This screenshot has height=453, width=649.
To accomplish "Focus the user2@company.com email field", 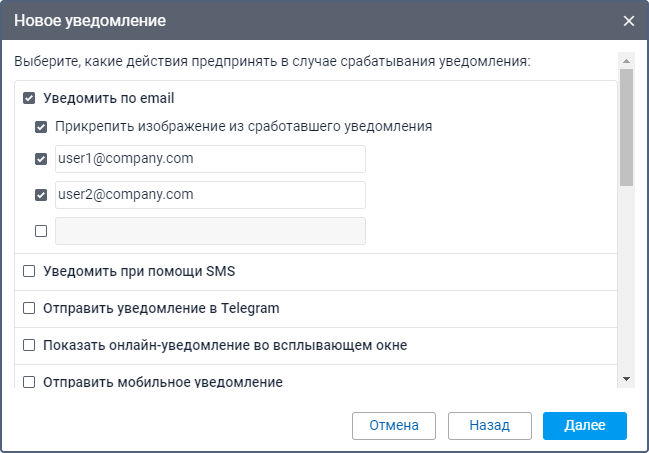I will (x=210, y=195).
